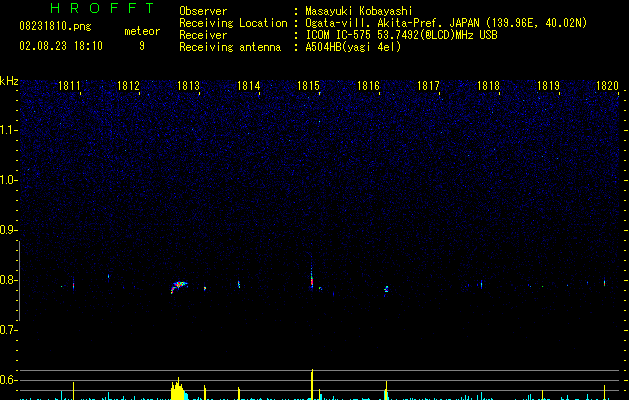Click the vertical meteor echo at 1815
Viewport: 629px width, 400px height.
312,277
